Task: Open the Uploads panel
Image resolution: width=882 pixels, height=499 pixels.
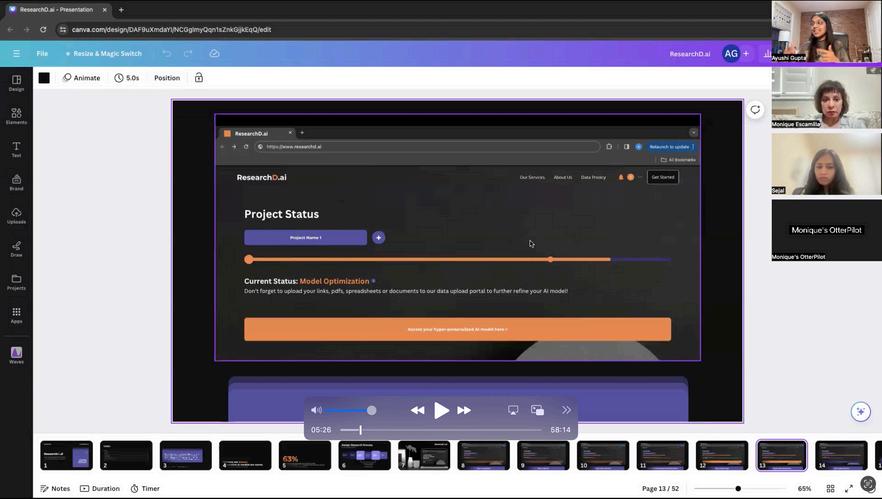Action: pos(16,215)
